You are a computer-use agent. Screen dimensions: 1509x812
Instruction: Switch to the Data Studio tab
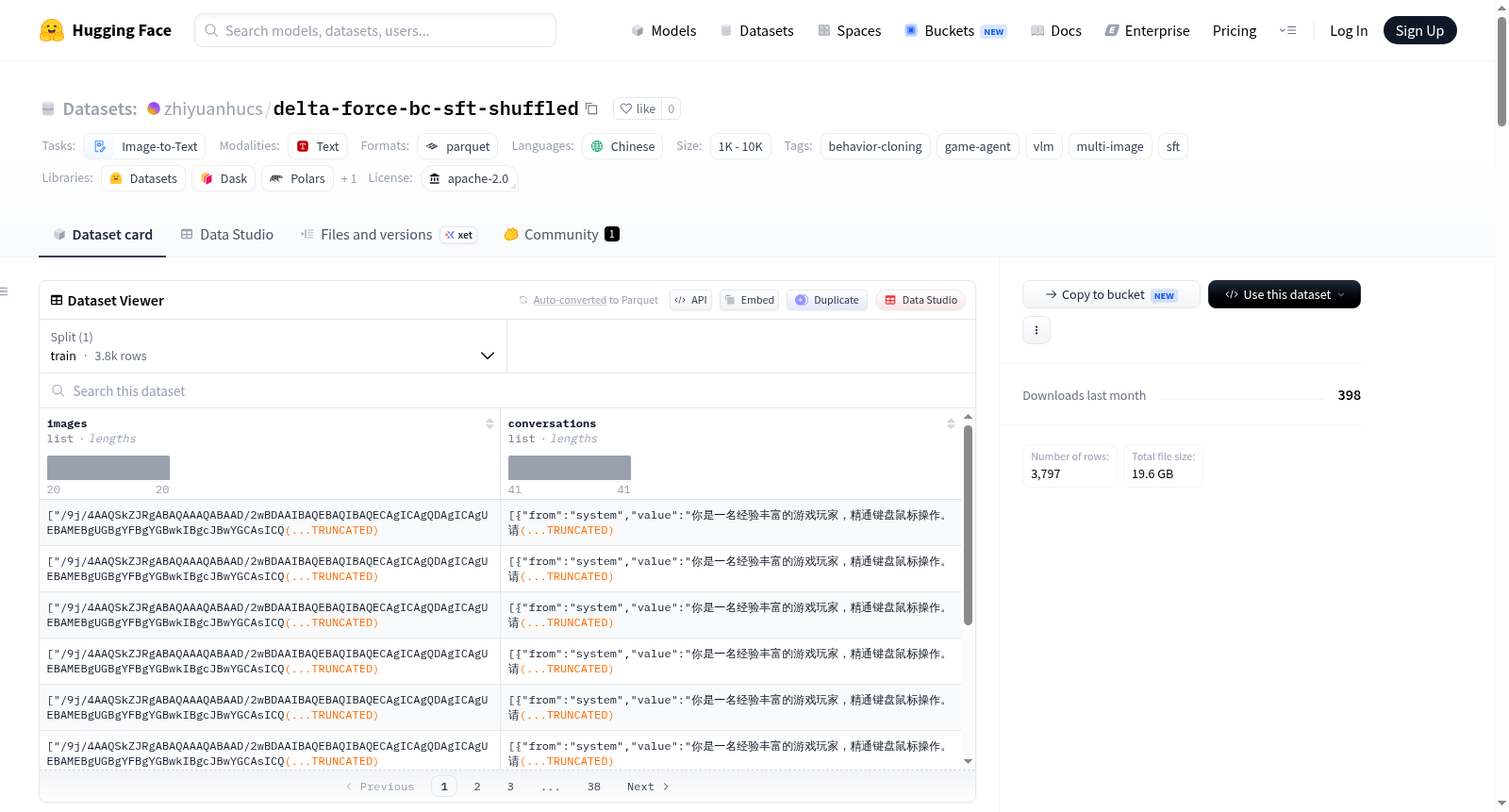coord(227,235)
